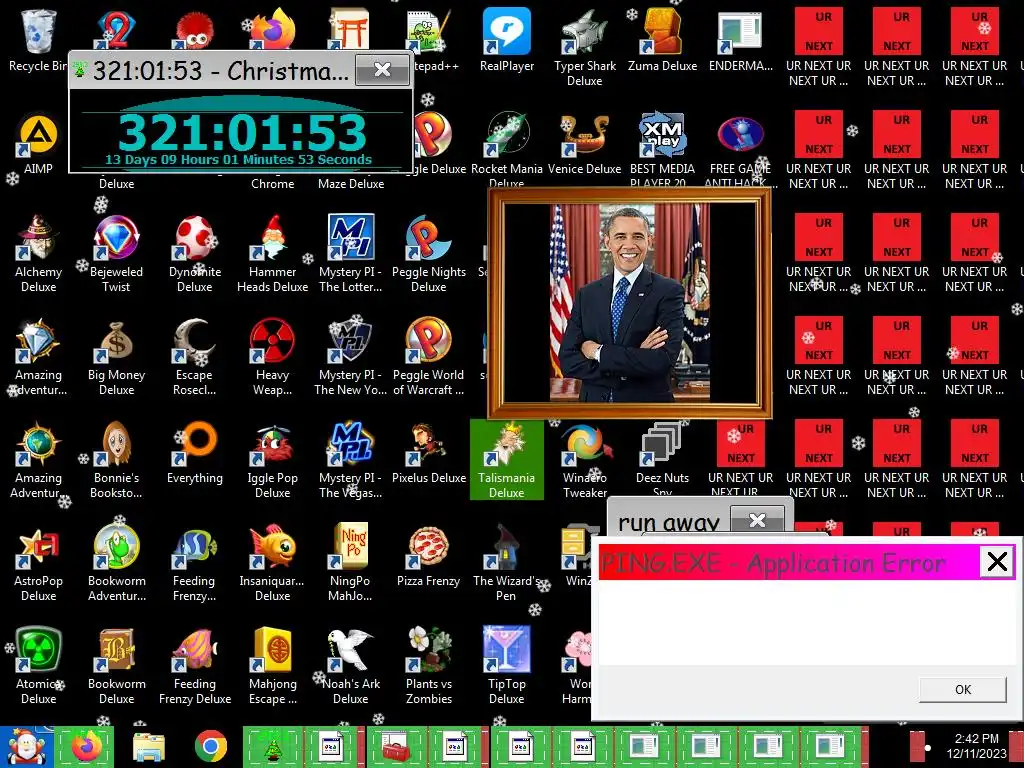Open Mahjong Escape shortcut
The width and height of the screenshot is (1024, 768).
pyautogui.click(x=272, y=665)
